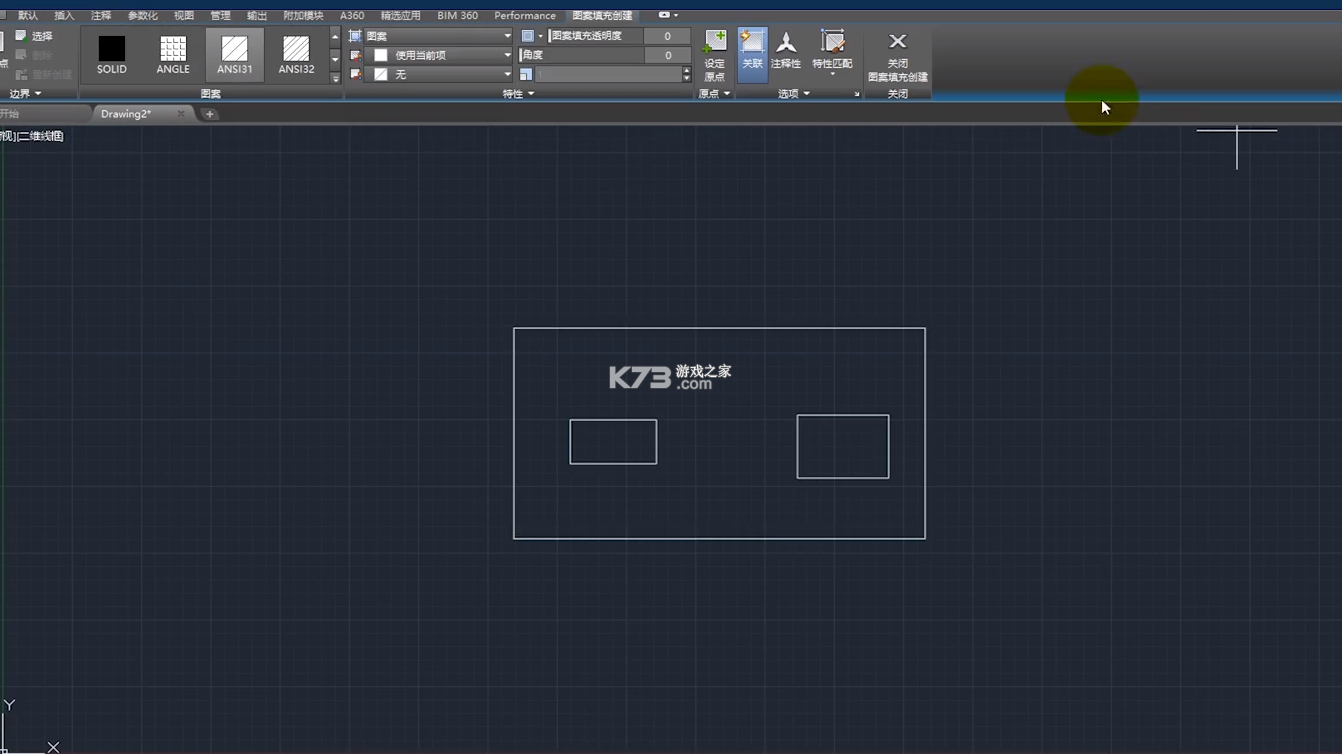This screenshot has width=1342, height=754.
Task: Click the transparency value field showing 0
Action: [x=667, y=36]
